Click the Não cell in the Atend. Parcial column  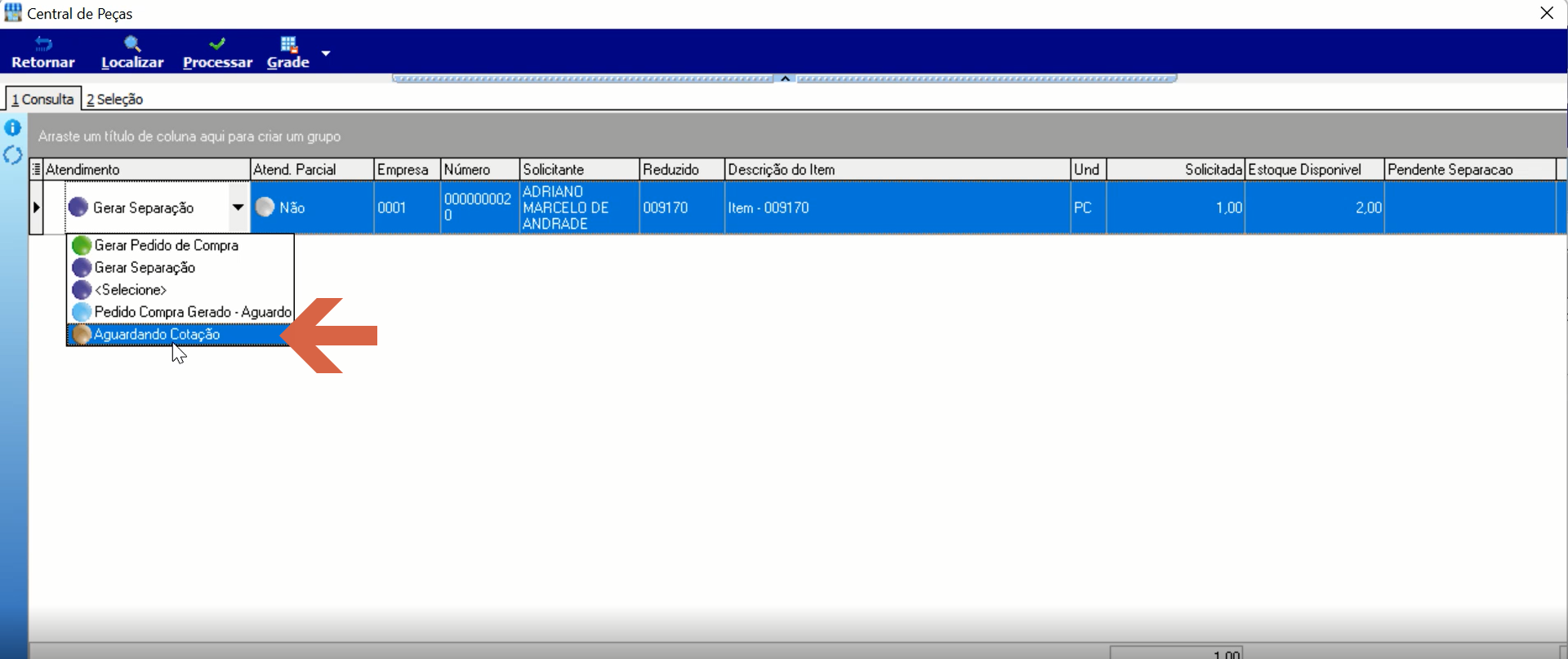(312, 207)
